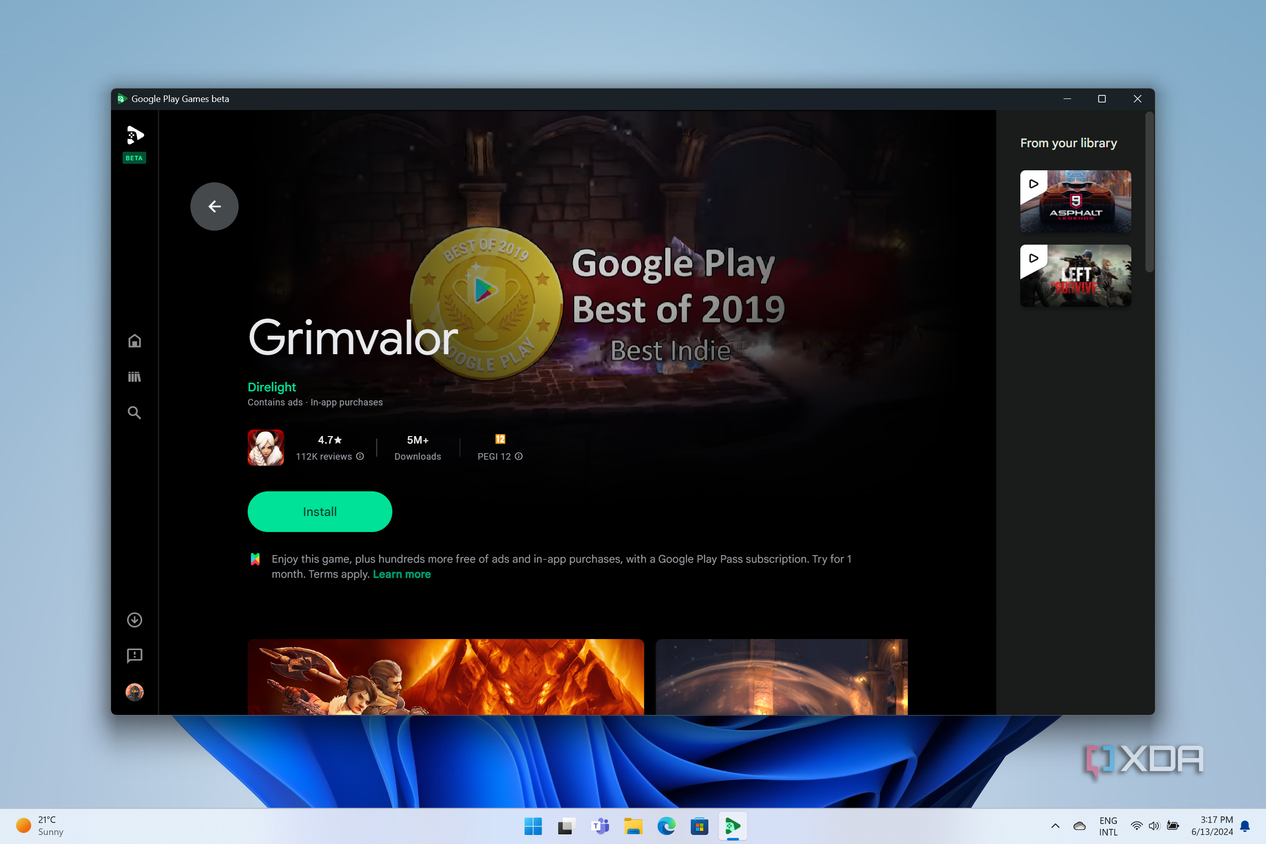The image size is (1266, 844).
Task: Click the Google Play Games logo in sidebar
Action: point(134,135)
